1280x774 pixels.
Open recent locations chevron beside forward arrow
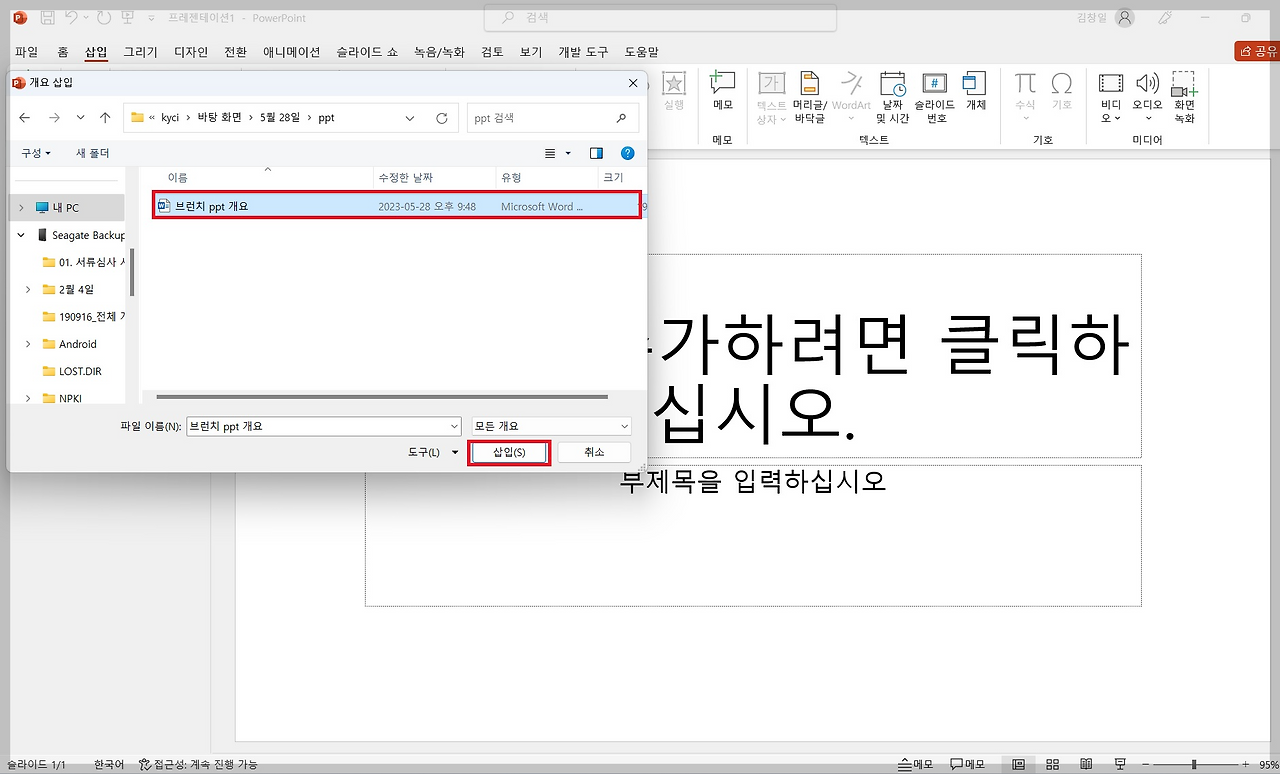tap(80, 118)
